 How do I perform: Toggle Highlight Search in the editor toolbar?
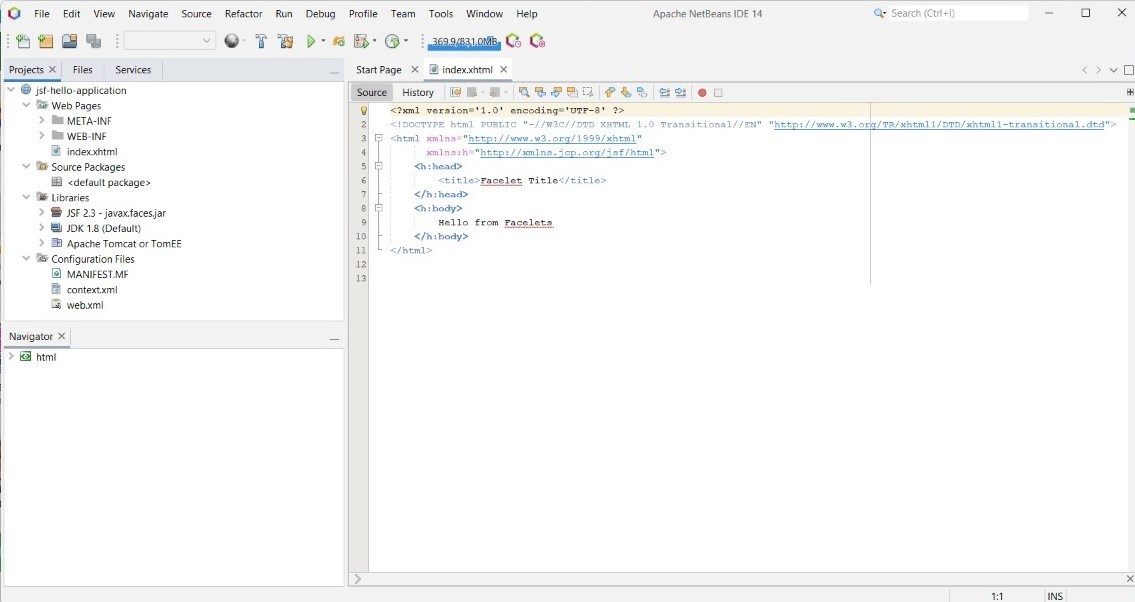pos(571,91)
